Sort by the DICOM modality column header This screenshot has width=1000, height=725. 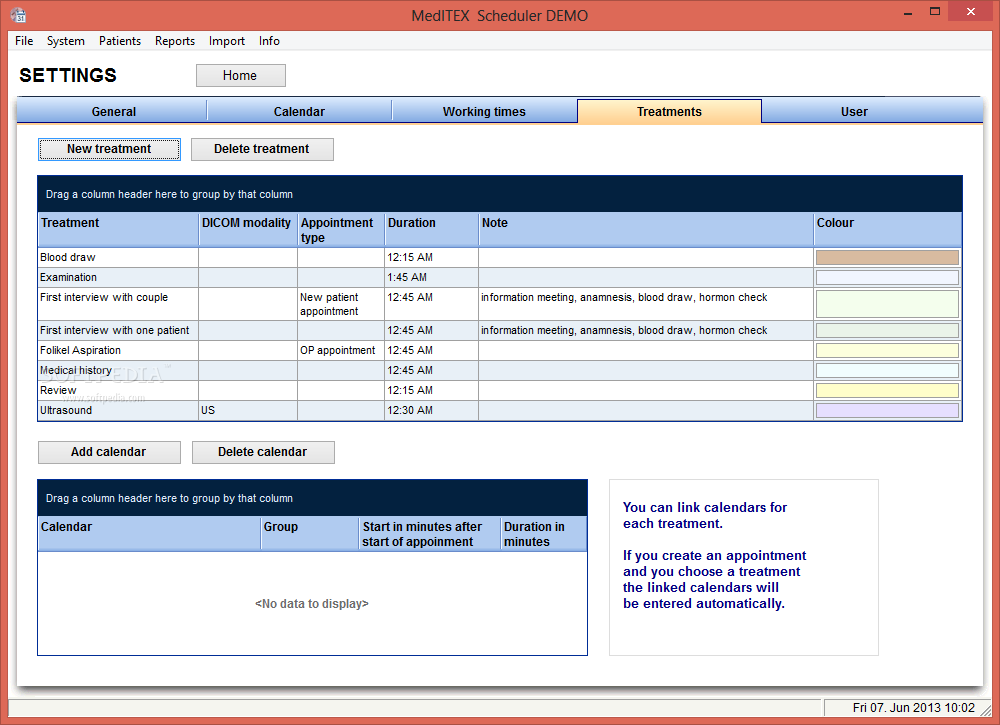tap(247, 230)
